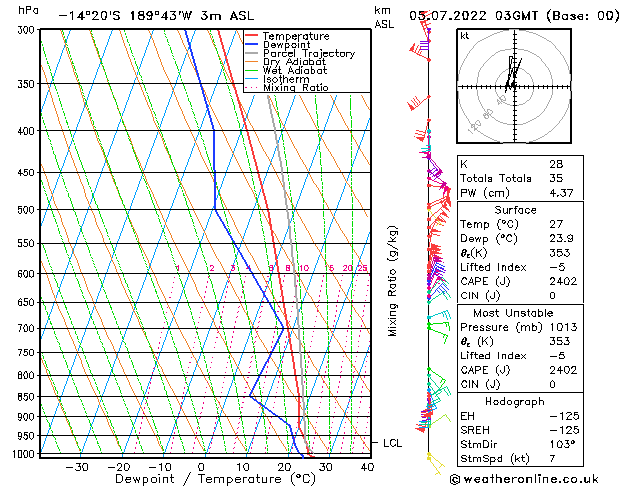Click the Hodograph section heading

pos(515,401)
